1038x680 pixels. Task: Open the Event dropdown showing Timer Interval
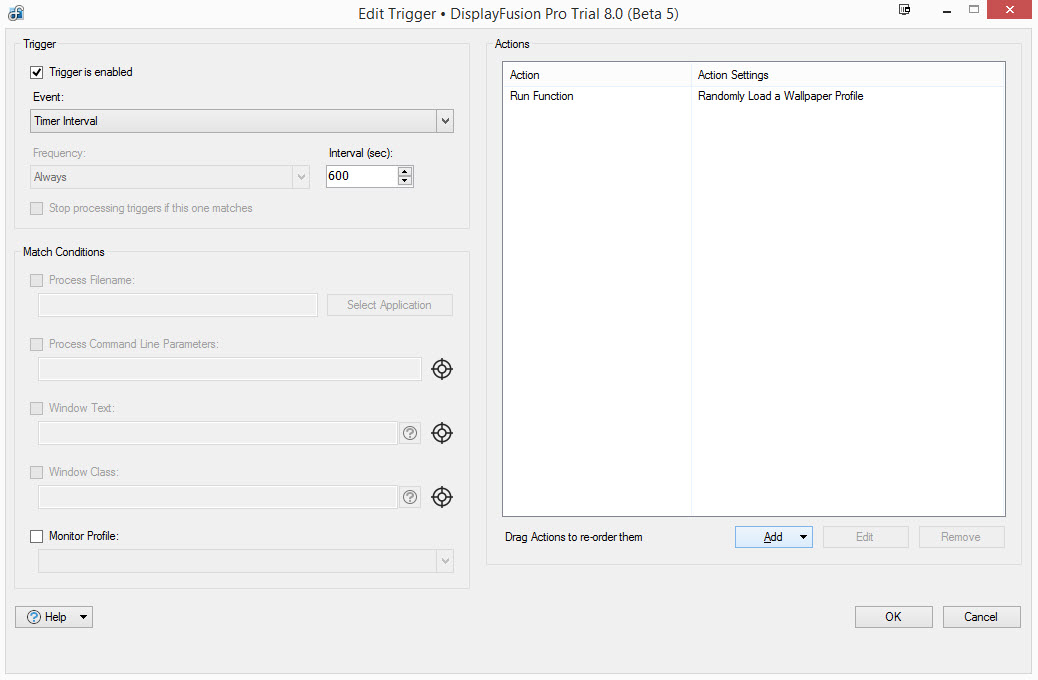pyautogui.click(x=242, y=121)
